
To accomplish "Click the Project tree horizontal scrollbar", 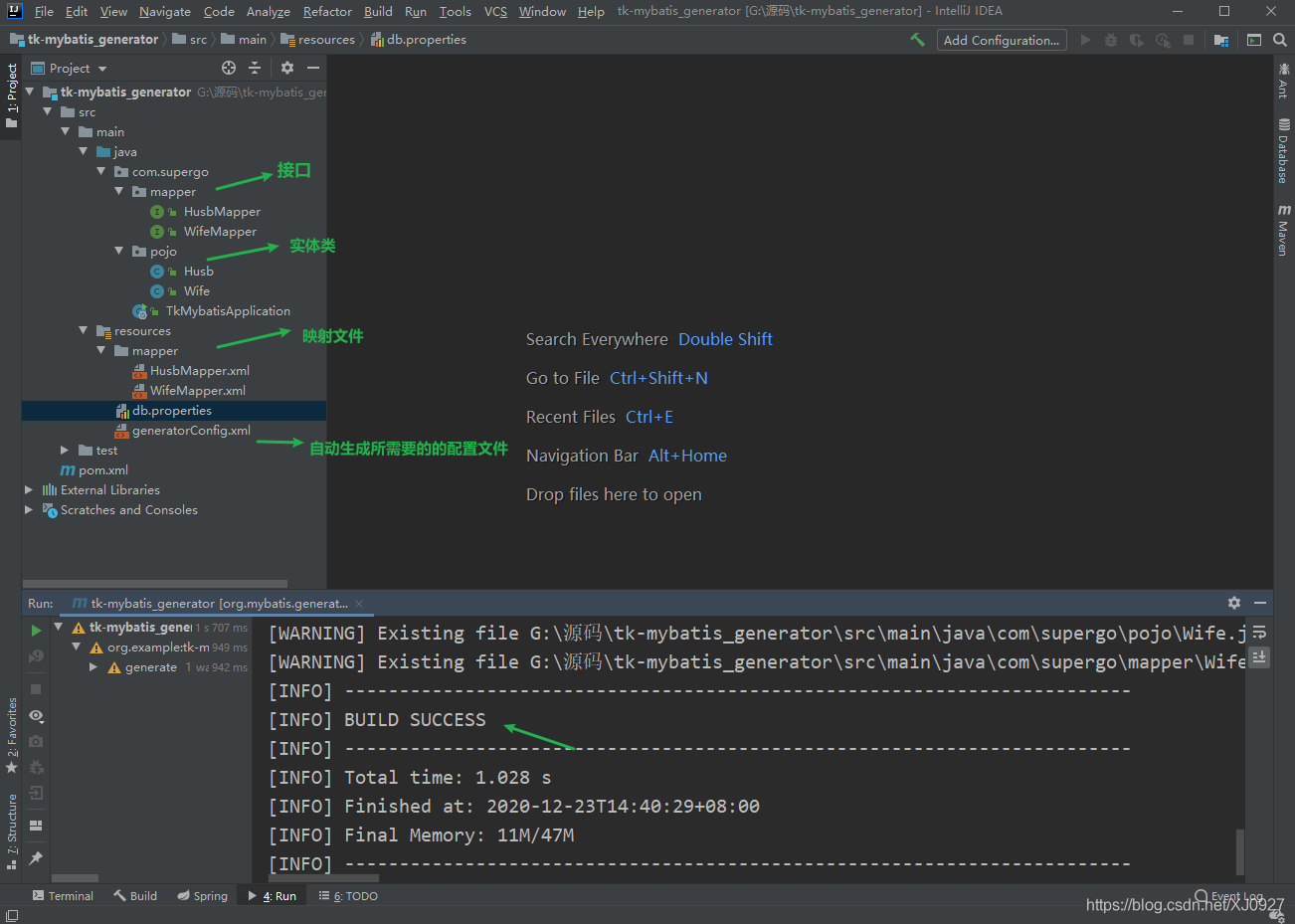I will [155, 584].
